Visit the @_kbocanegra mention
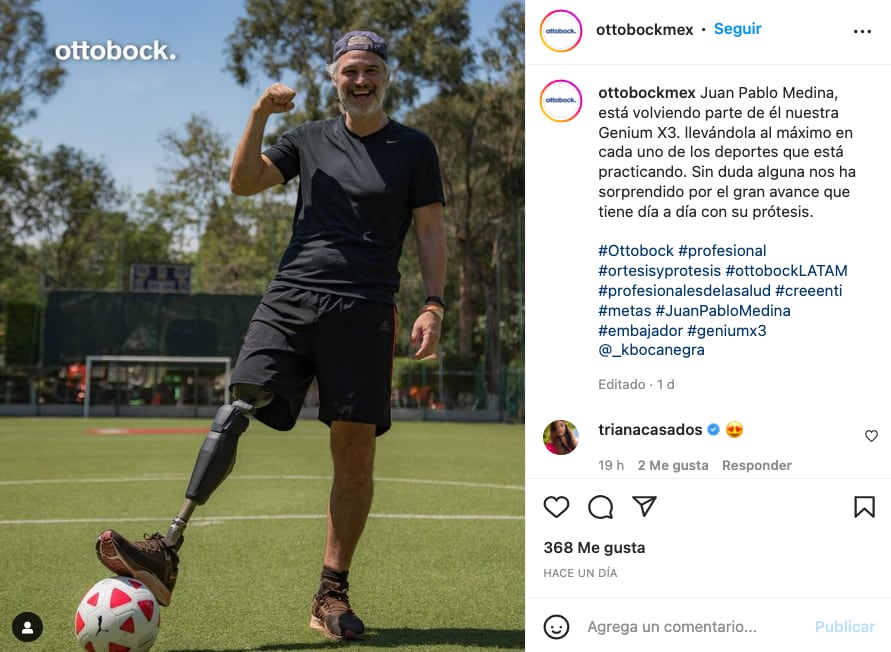 651,350
